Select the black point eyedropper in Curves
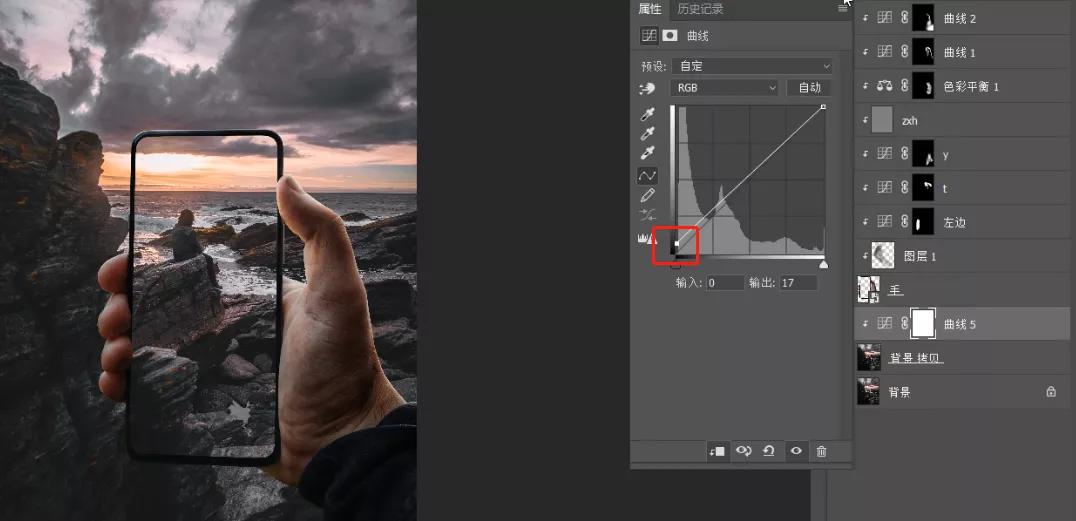This screenshot has height=521, width=1076. (647, 114)
